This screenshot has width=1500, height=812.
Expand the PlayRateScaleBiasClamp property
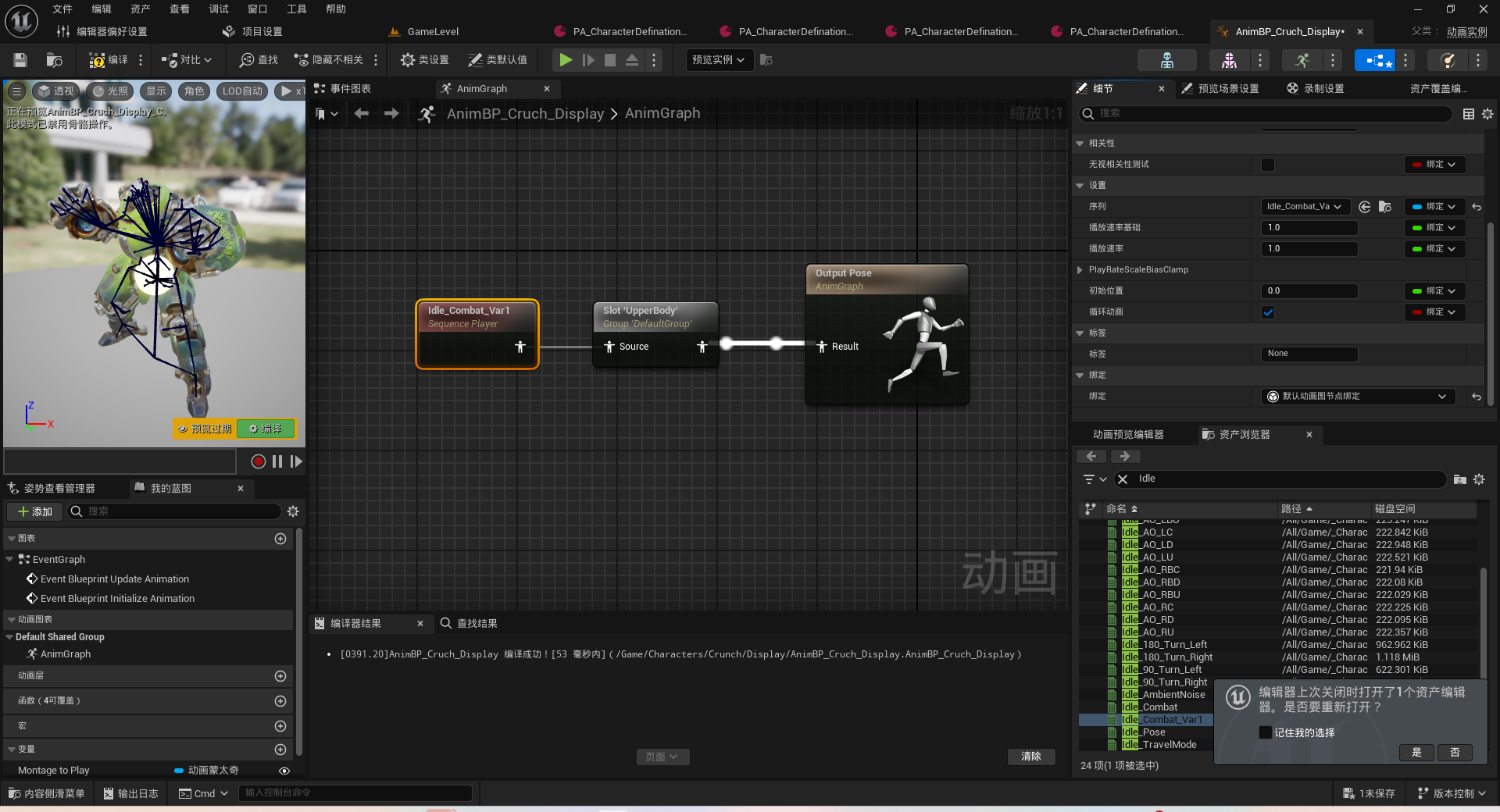(x=1080, y=270)
